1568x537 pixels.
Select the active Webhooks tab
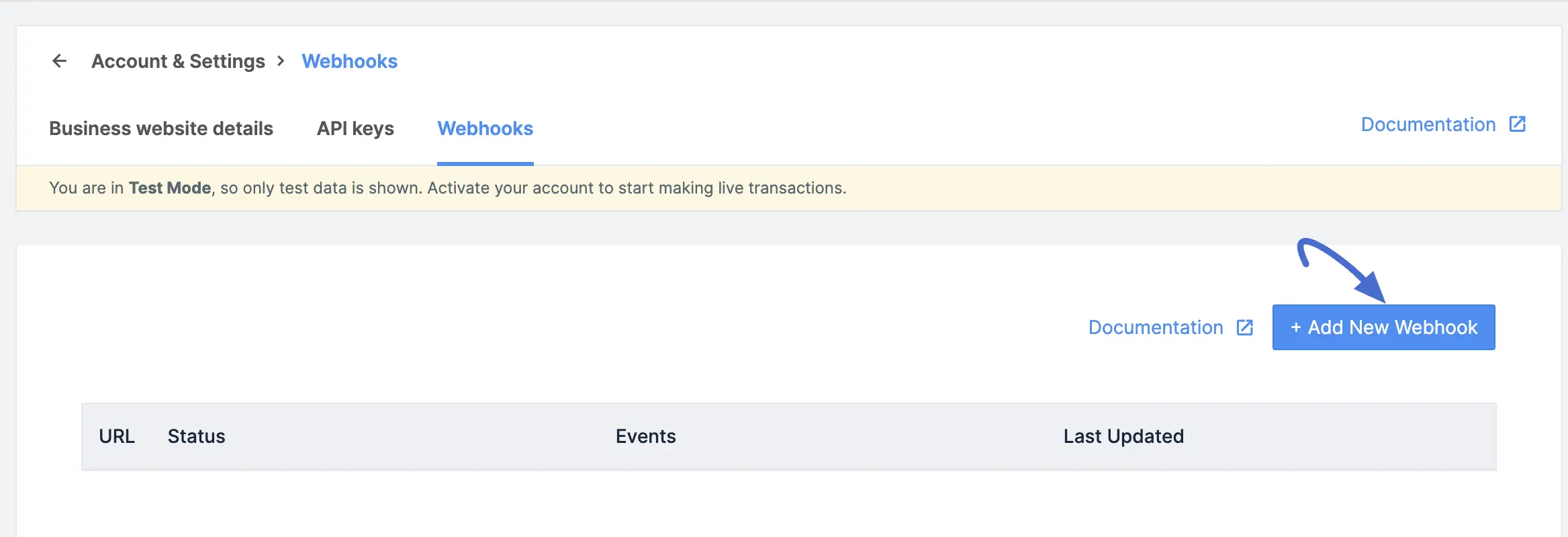coord(485,128)
